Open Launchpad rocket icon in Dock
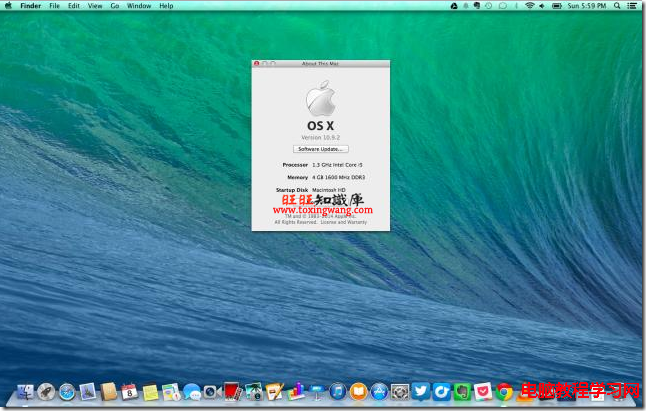The width and height of the screenshot is (646, 411). (x=46, y=392)
